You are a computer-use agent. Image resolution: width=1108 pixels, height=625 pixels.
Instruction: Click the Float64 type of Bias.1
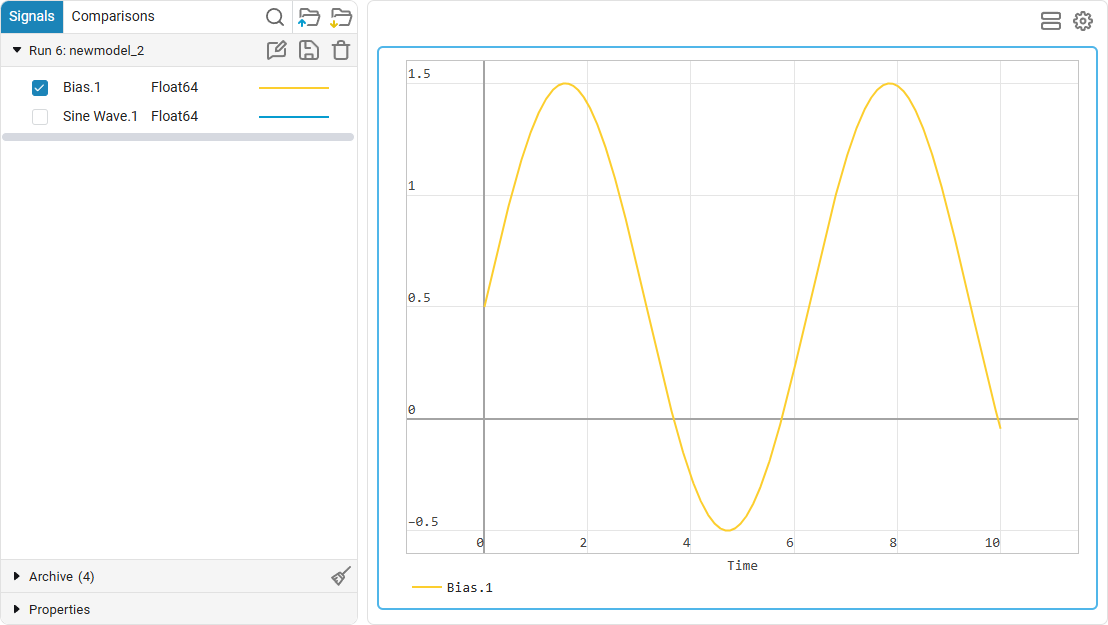175,88
